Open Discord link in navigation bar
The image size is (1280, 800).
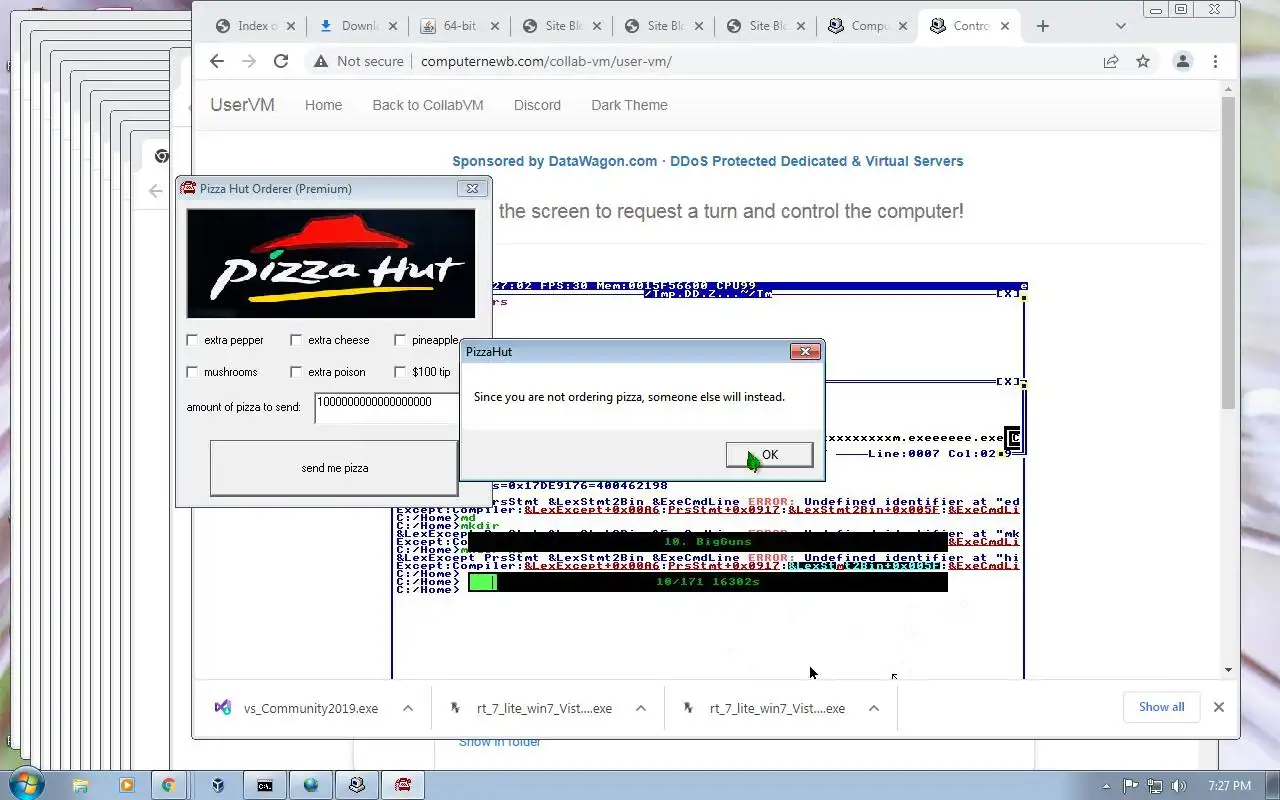(537, 105)
